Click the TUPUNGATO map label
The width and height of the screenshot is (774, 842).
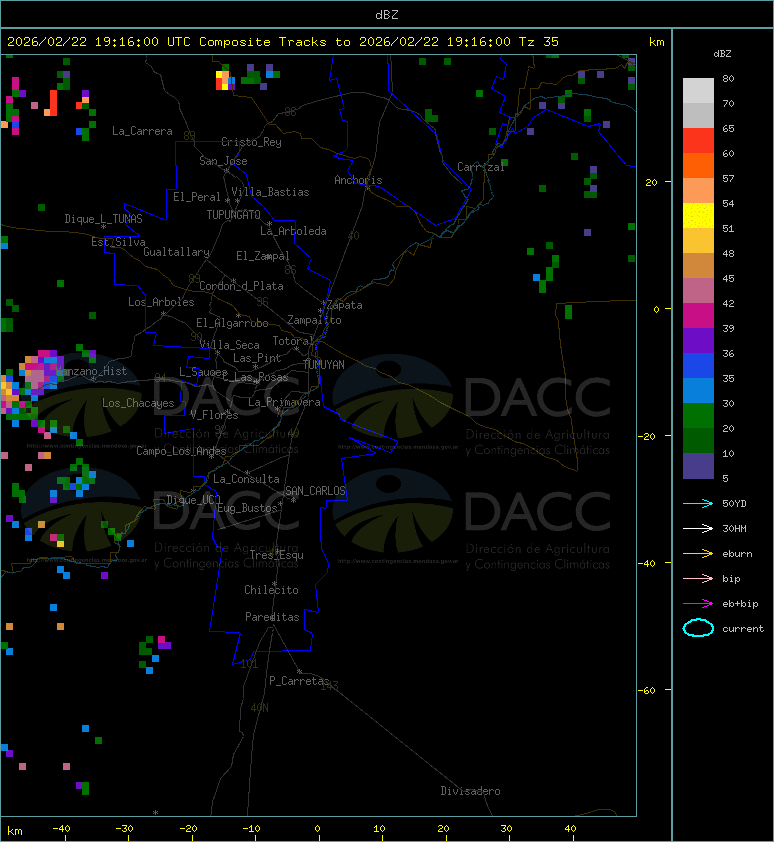click(234, 215)
